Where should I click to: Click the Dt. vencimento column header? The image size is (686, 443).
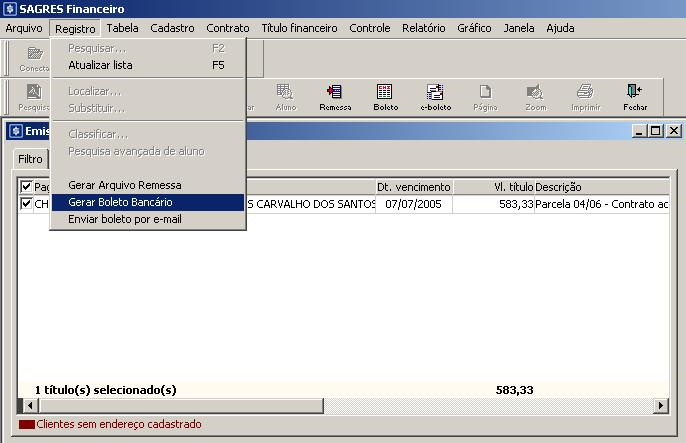coord(413,187)
